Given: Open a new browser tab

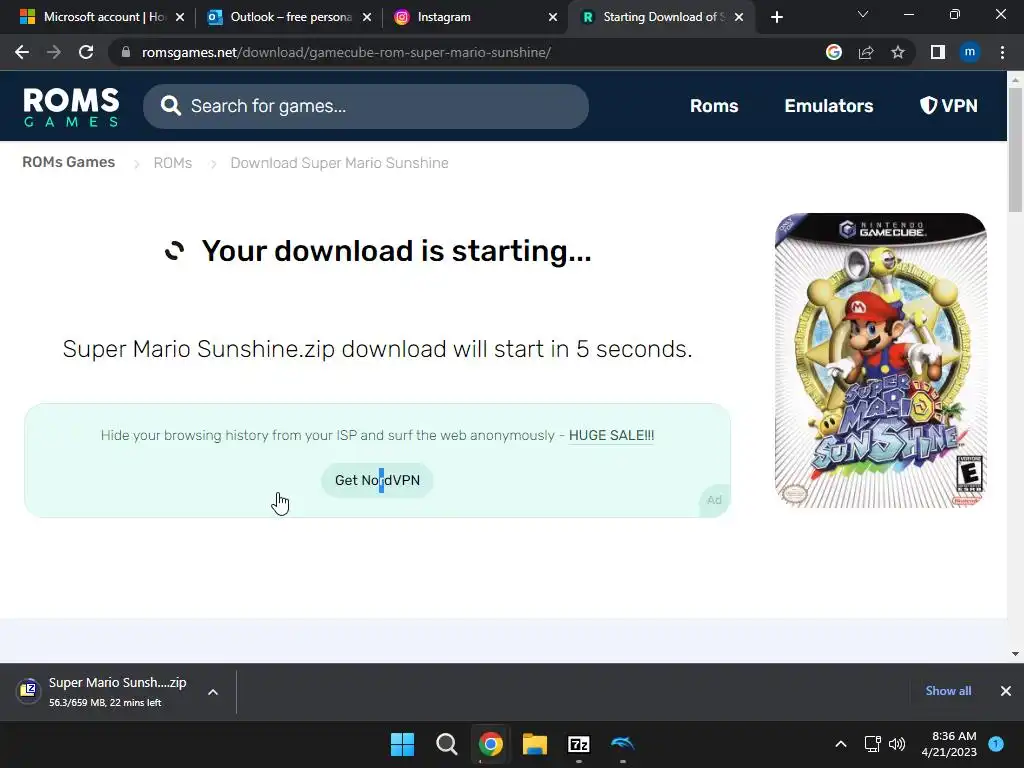Looking at the screenshot, I should pos(776,17).
